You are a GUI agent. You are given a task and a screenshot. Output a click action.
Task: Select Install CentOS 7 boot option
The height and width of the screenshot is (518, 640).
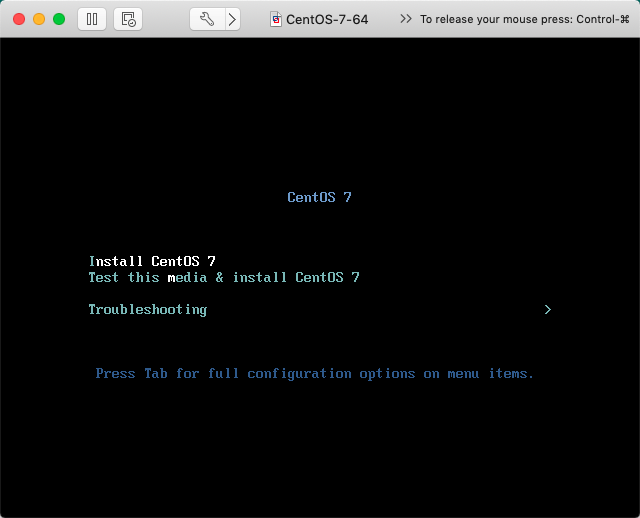point(152,261)
